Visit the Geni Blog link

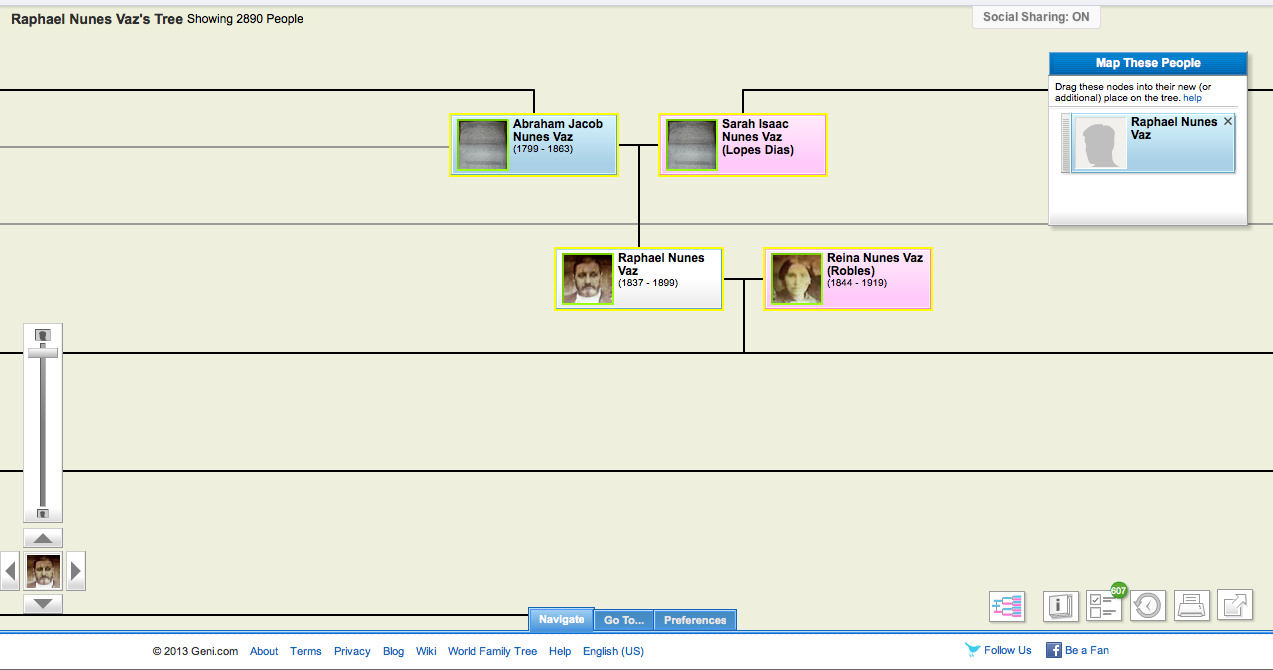(x=393, y=651)
